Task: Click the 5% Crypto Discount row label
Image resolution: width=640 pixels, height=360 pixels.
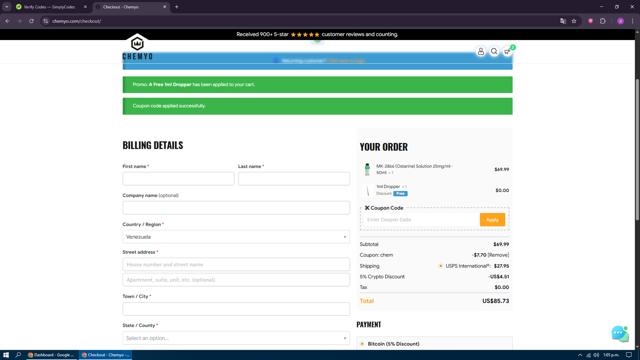Action: 382,276
